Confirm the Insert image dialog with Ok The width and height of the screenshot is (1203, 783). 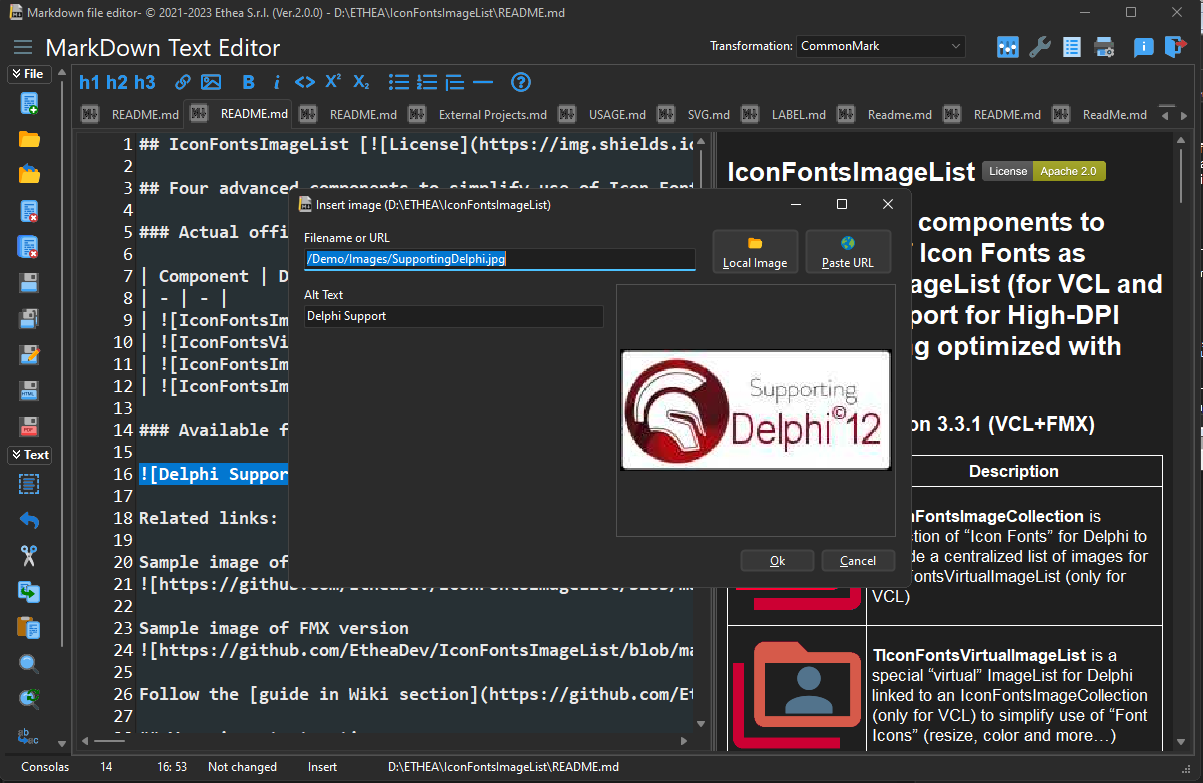coord(777,560)
